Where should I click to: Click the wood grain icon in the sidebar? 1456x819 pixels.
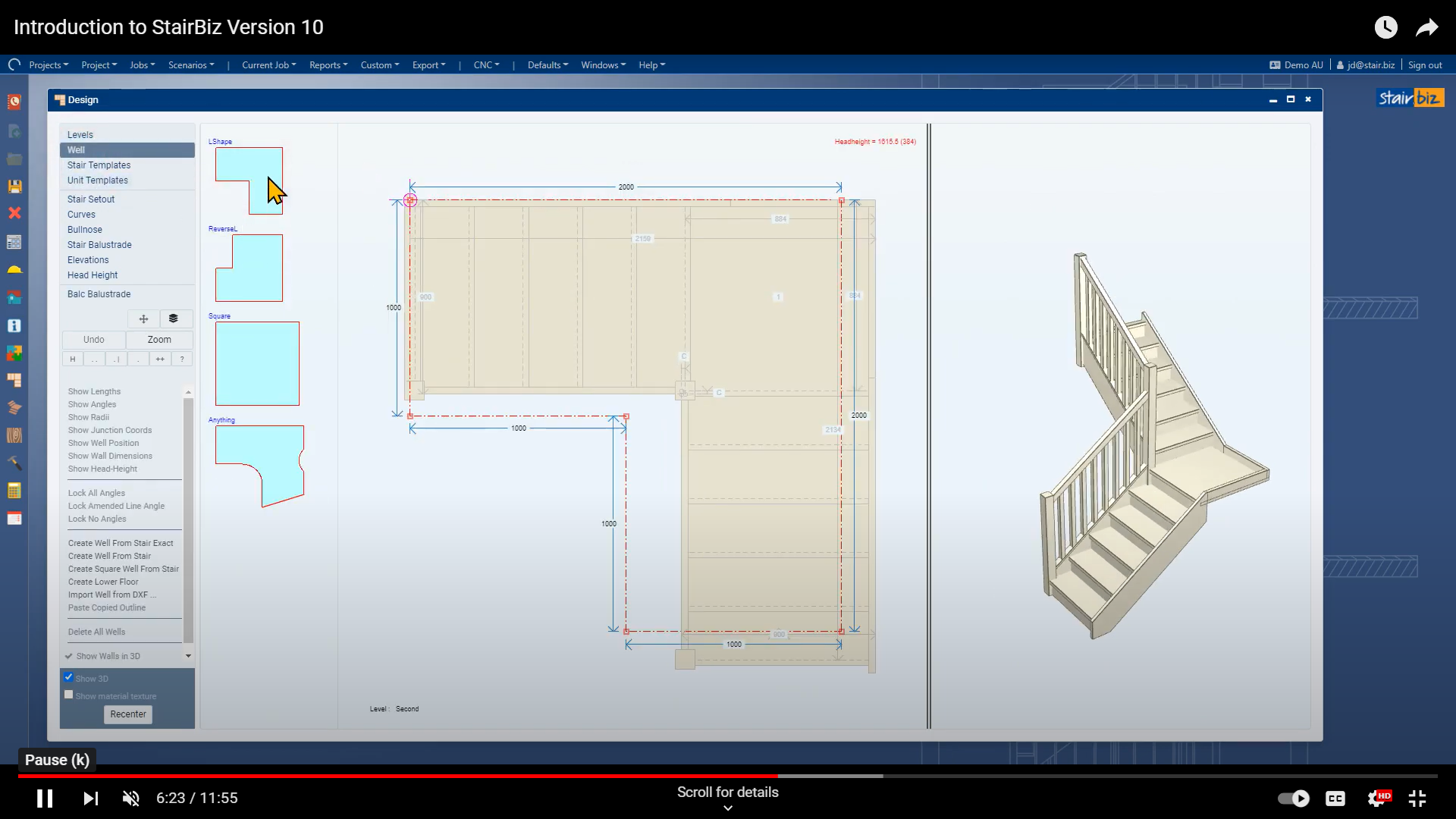tap(14, 435)
